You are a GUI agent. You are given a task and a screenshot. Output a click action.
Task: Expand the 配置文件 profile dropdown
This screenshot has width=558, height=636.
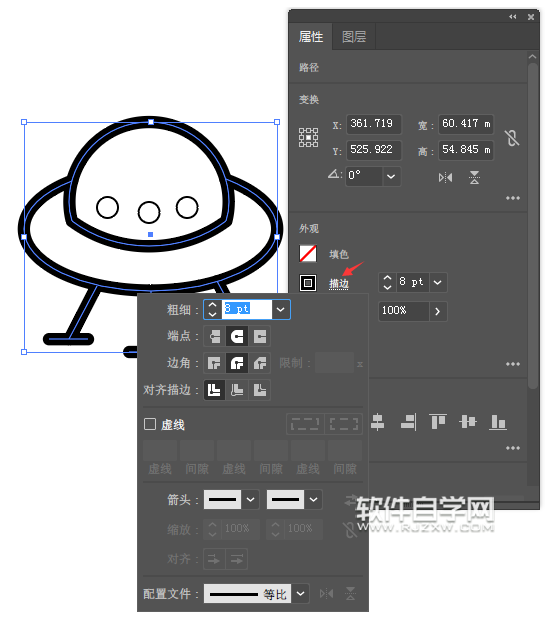point(300,594)
